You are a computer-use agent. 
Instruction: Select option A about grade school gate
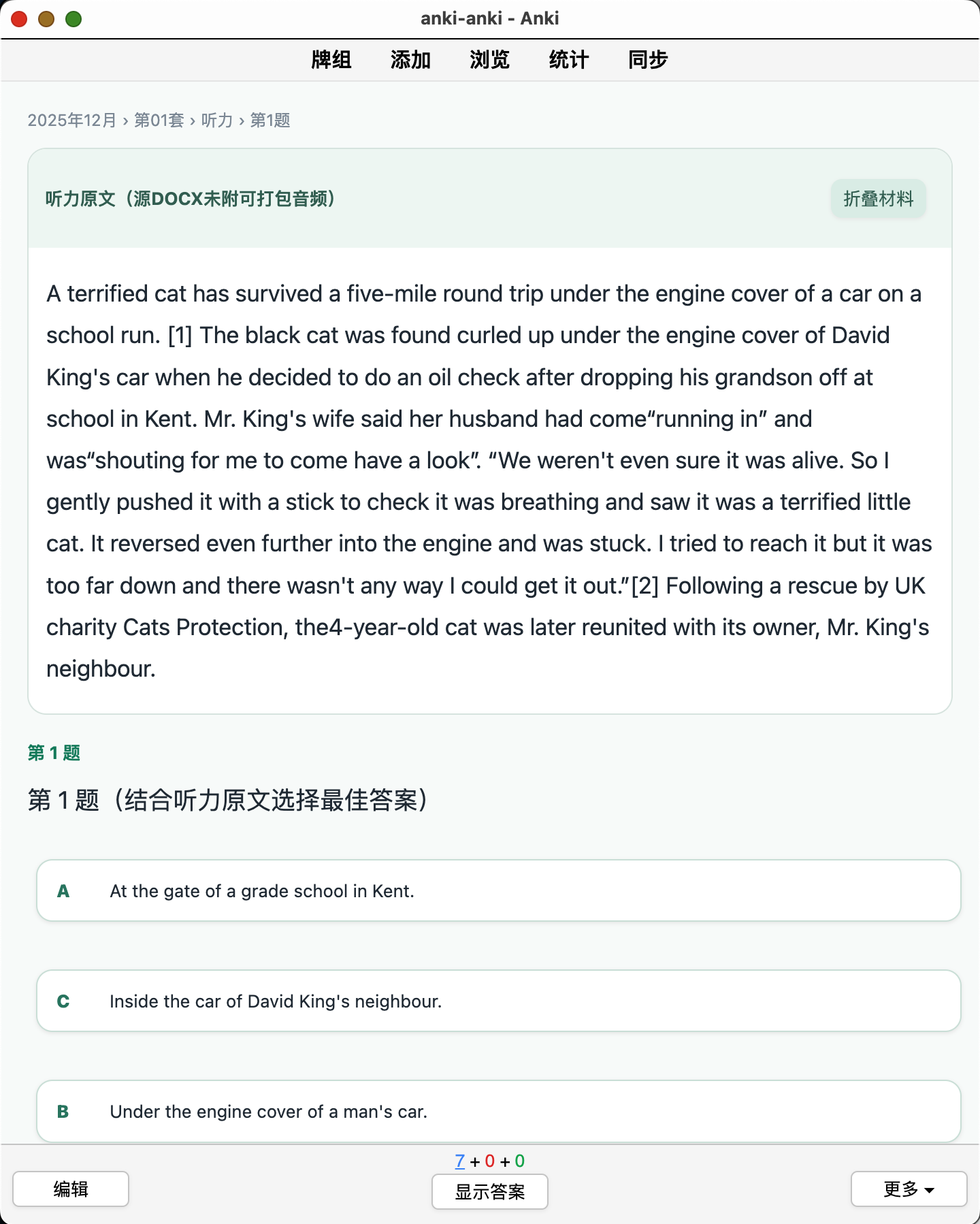coord(498,890)
